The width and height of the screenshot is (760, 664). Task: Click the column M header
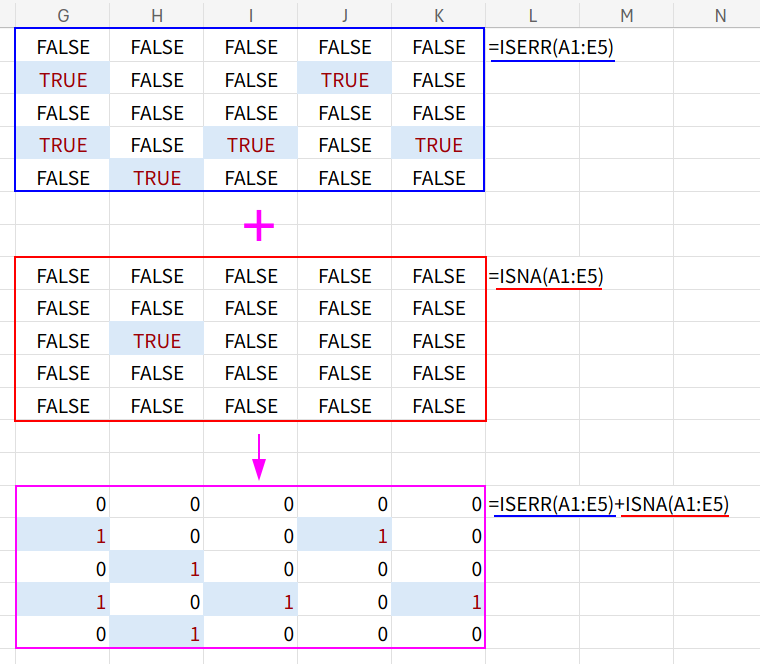627,15
